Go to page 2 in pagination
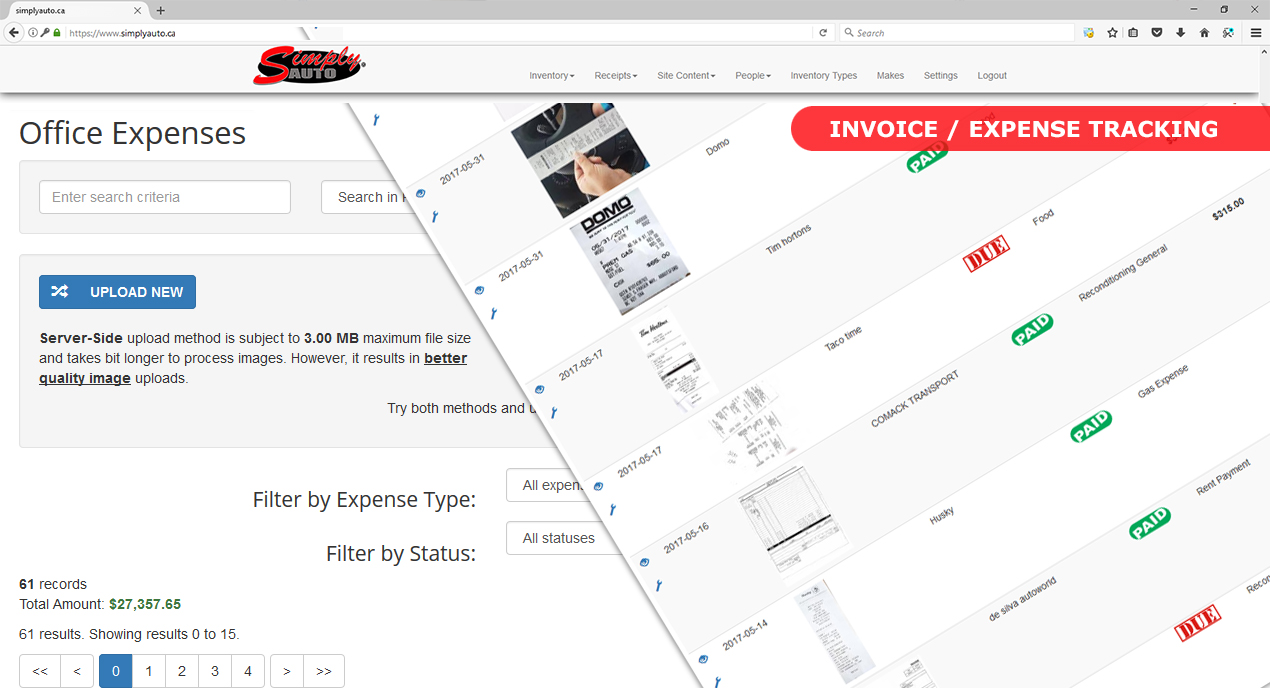The width and height of the screenshot is (1270, 688). 182,671
